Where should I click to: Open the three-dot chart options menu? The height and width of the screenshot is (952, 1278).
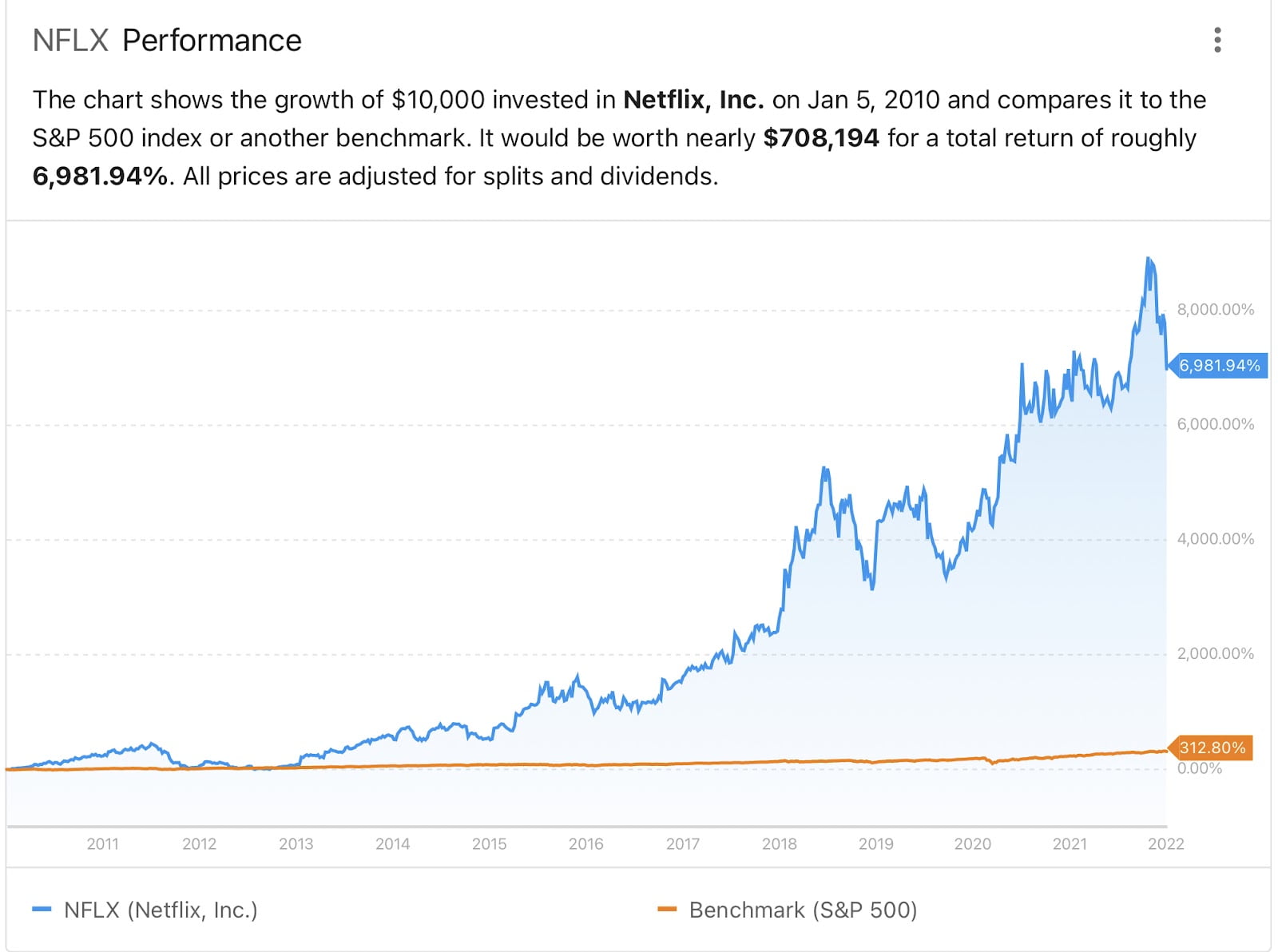click(1217, 40)
